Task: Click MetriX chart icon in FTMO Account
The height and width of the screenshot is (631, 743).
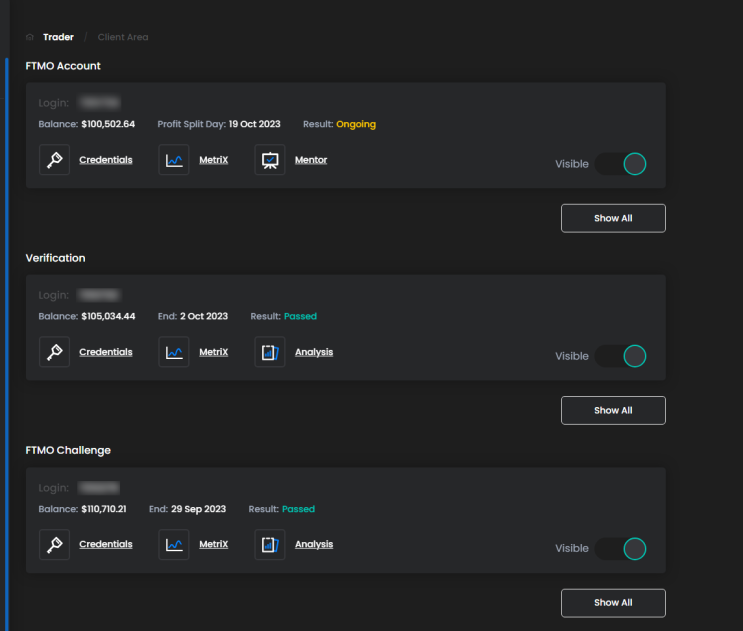Action: pyautogui.click(x=174, y=160)
